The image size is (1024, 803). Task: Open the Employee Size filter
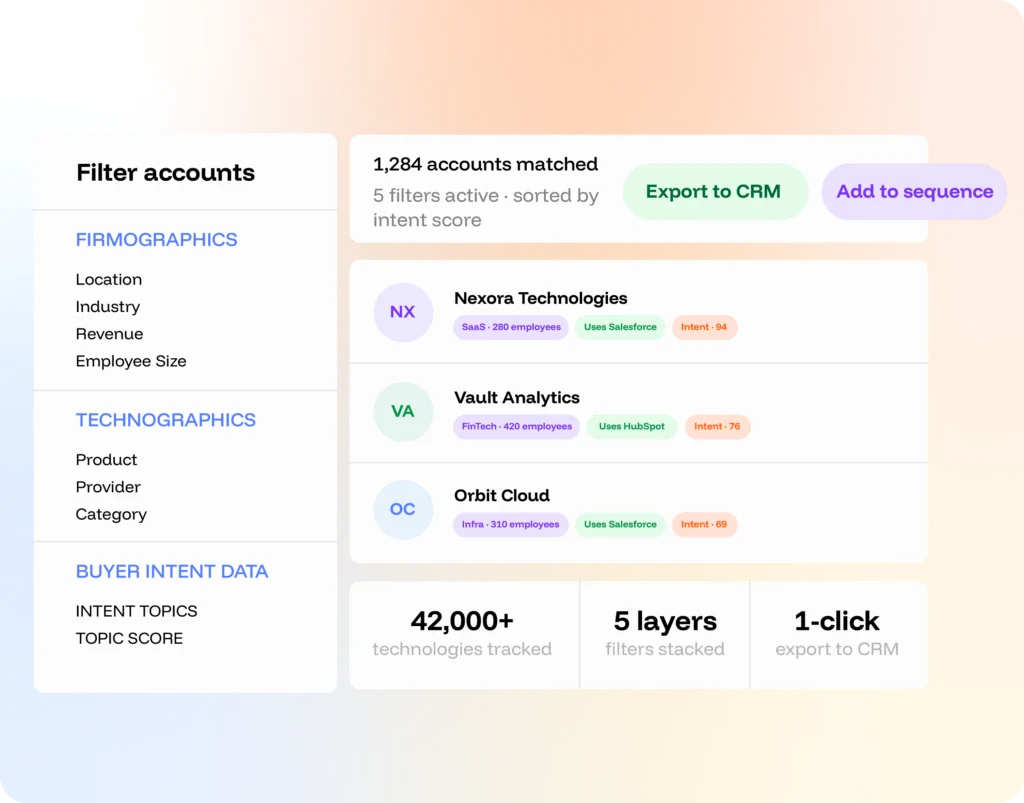tap(131, 362)
